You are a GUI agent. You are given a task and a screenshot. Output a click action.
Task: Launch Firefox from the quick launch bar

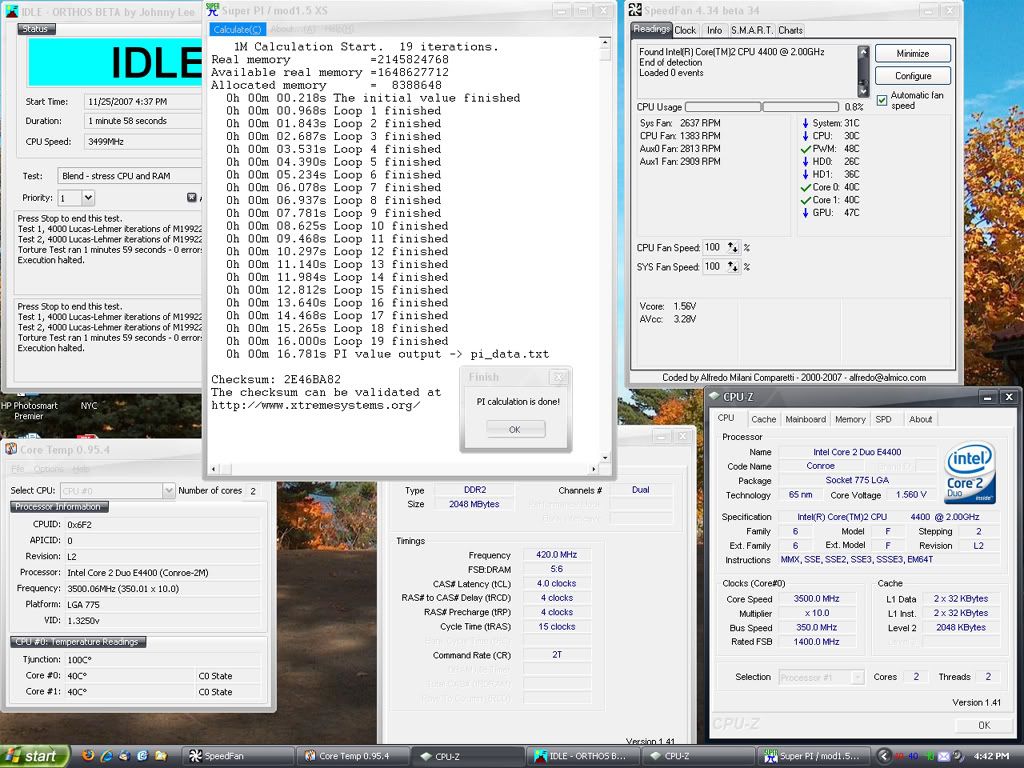pos(88,756)
